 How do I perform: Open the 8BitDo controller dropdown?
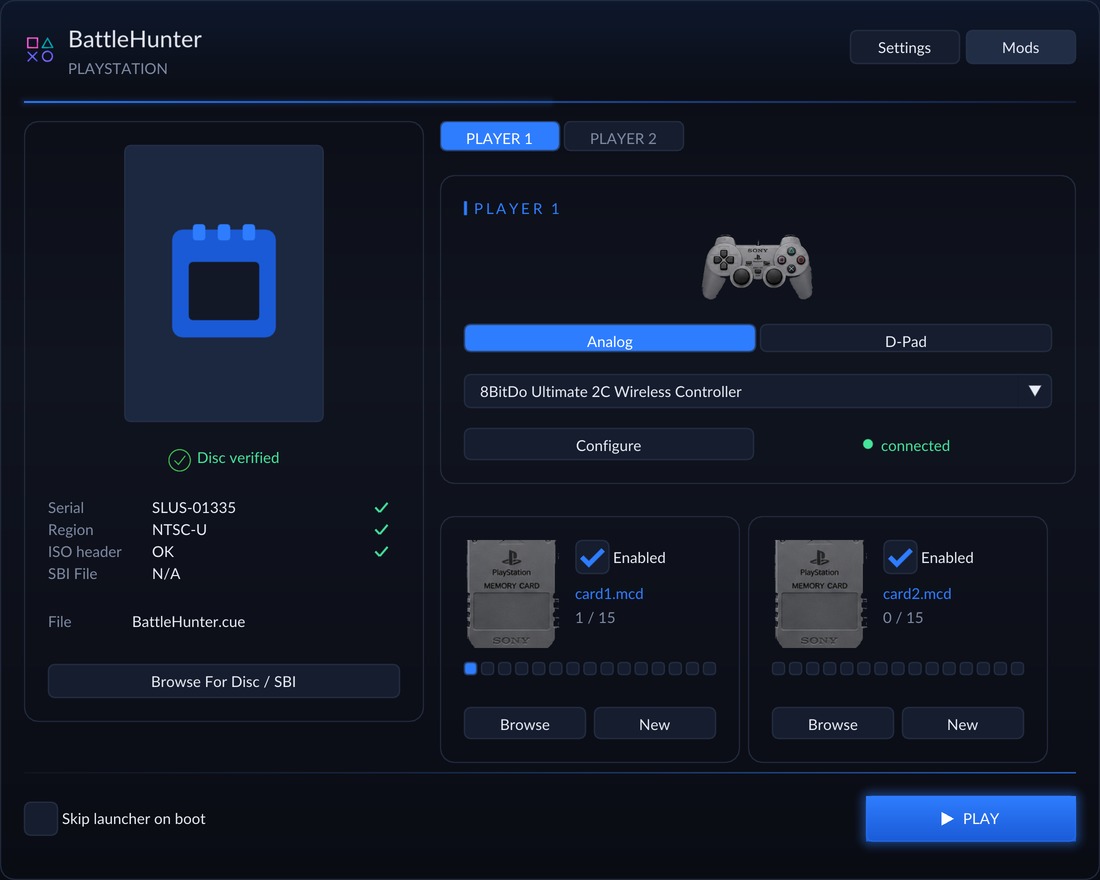coord(758,391)
